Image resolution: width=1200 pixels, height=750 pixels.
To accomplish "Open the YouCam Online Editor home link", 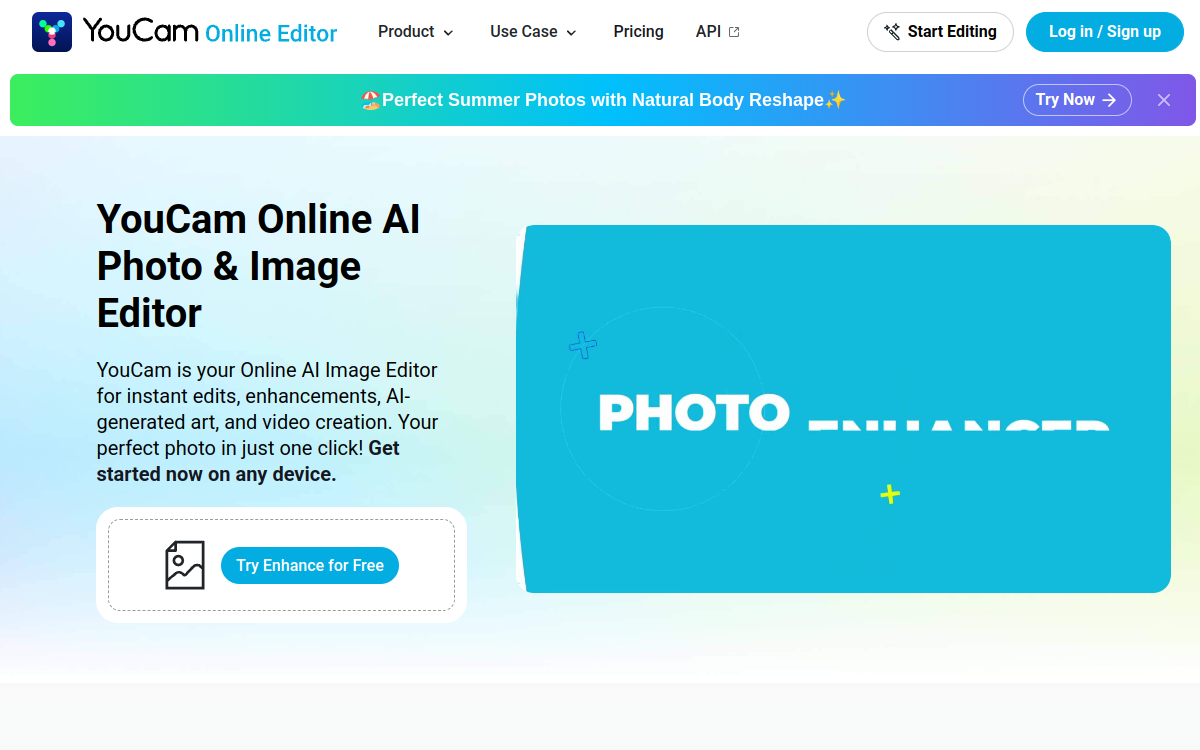I will [x=185, y=32].
